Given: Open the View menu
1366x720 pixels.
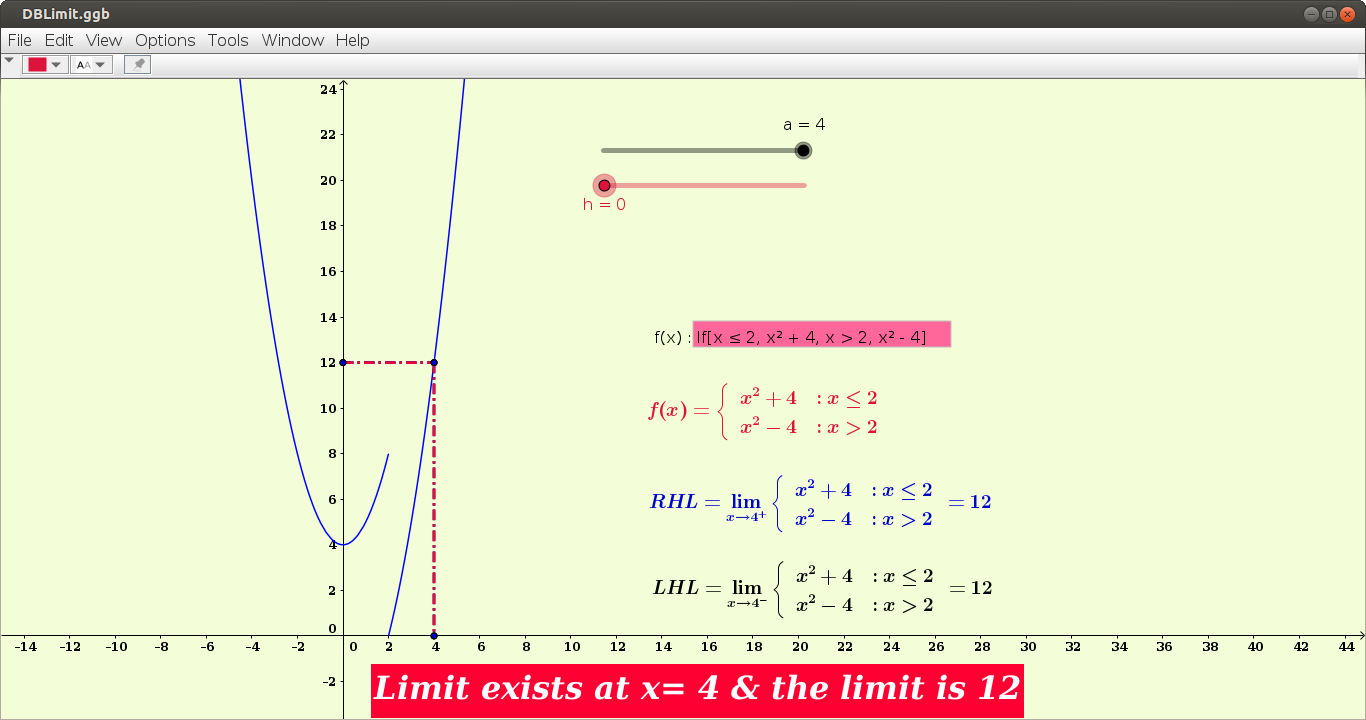Looking at the screenshot, I should click(x=103, y=40).
